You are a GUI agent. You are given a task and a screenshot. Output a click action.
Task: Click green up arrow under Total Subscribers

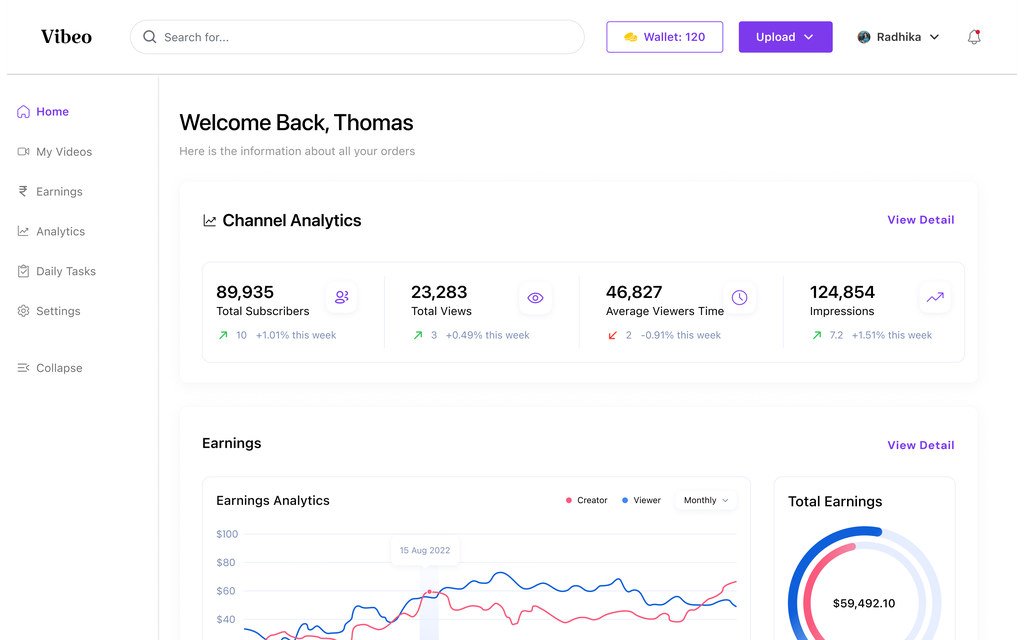pyautogui.click(x=223, y=335)
